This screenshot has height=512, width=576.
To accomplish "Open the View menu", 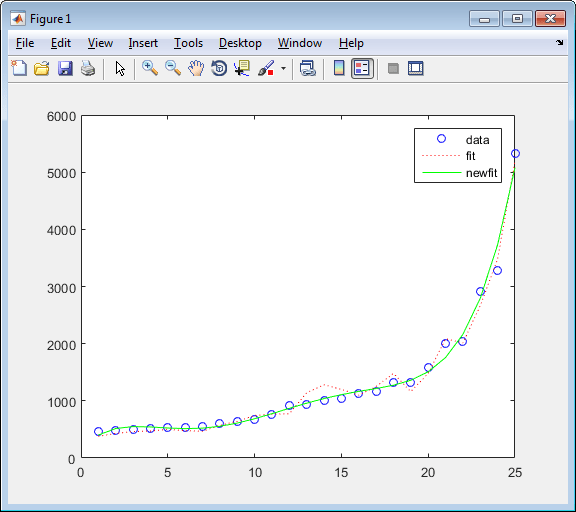I will 100,43.
